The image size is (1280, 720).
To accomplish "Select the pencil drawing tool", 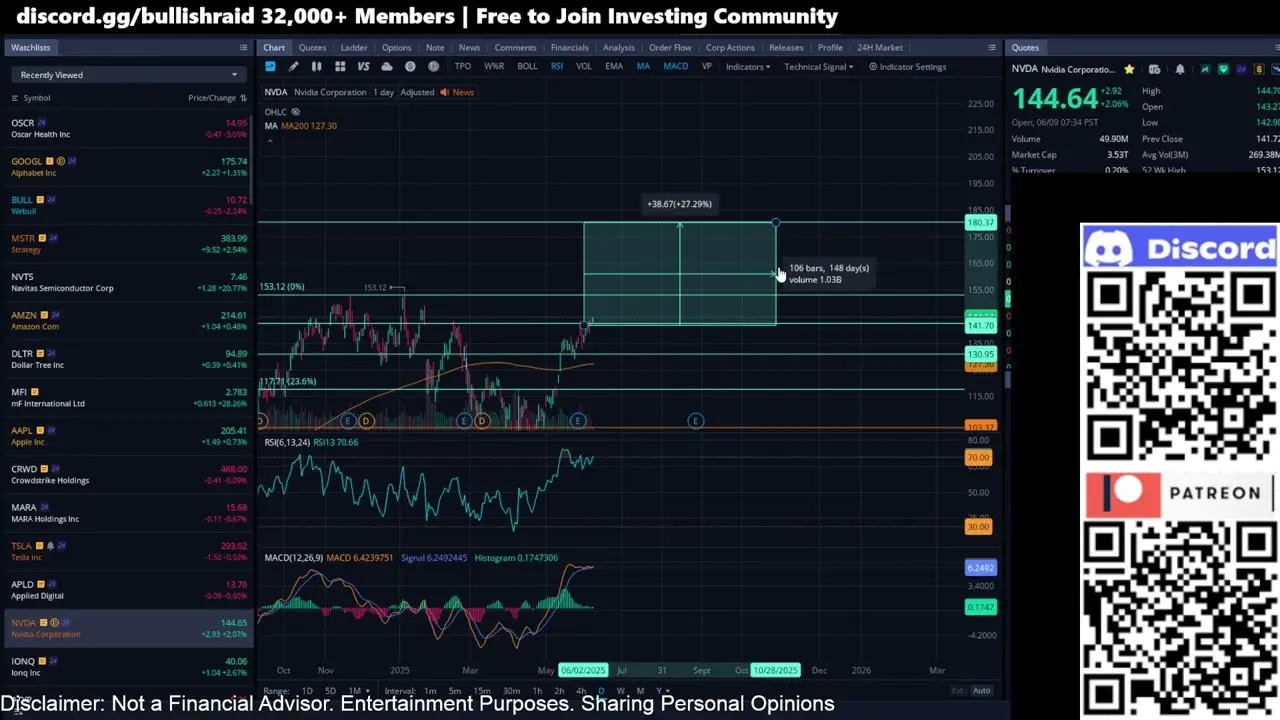I will coord(293,67).
